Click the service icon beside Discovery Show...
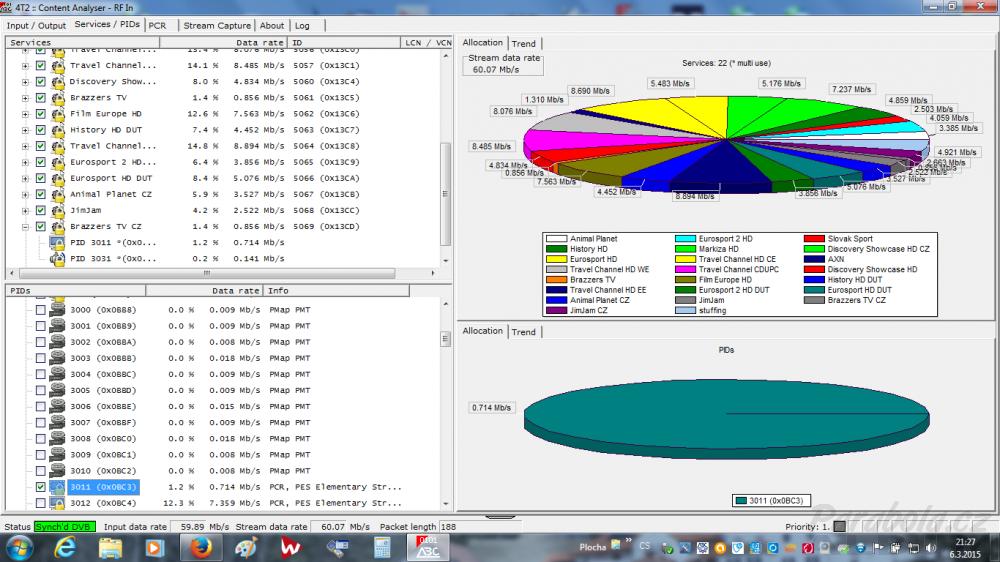 pos(58,82)
